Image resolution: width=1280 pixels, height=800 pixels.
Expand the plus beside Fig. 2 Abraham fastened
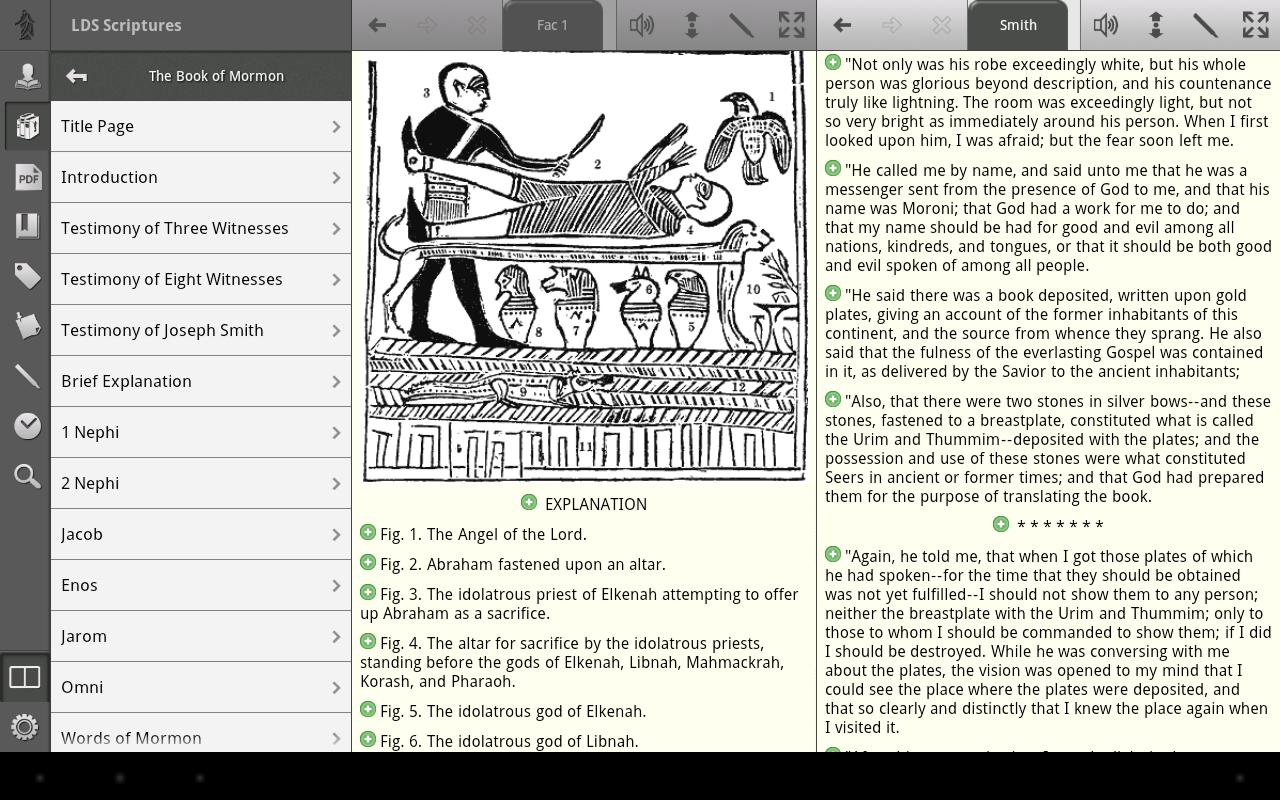click(368, 562)
